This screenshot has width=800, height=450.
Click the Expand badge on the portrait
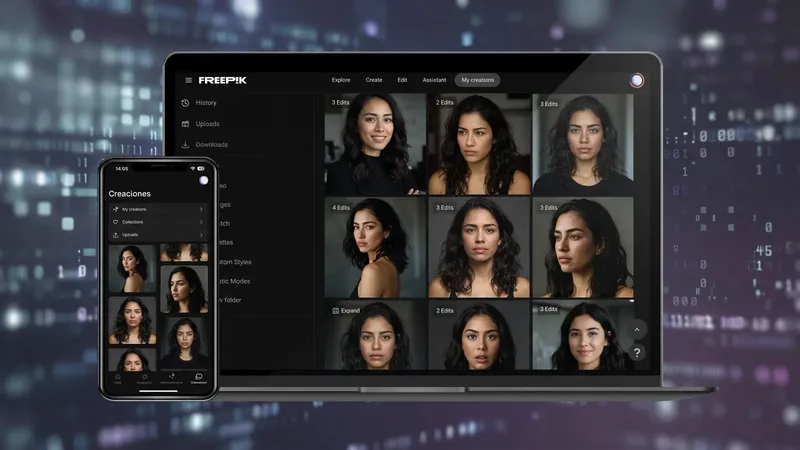[346, 311]
